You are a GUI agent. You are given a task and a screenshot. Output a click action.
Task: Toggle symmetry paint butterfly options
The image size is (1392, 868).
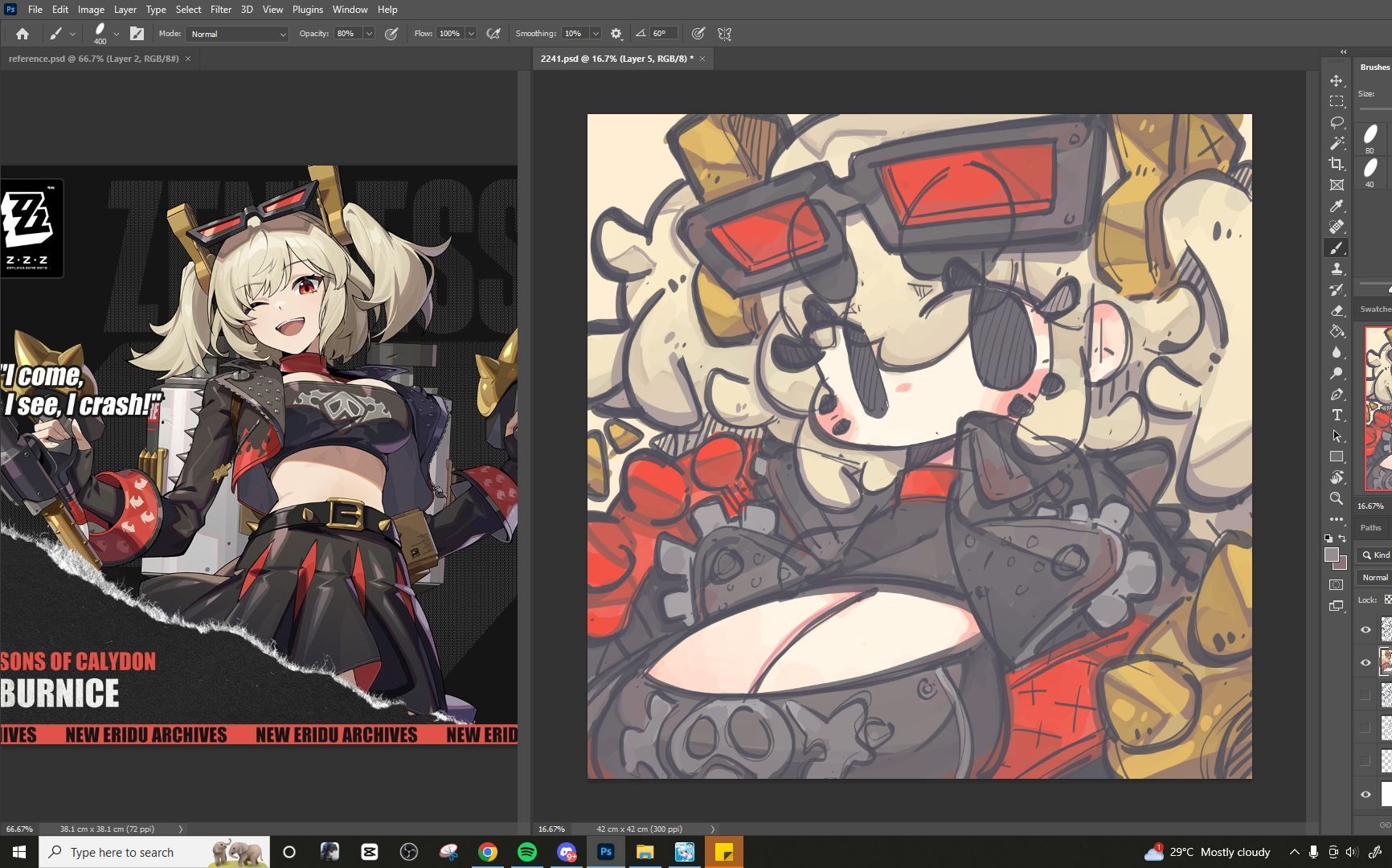click(724, 34)
